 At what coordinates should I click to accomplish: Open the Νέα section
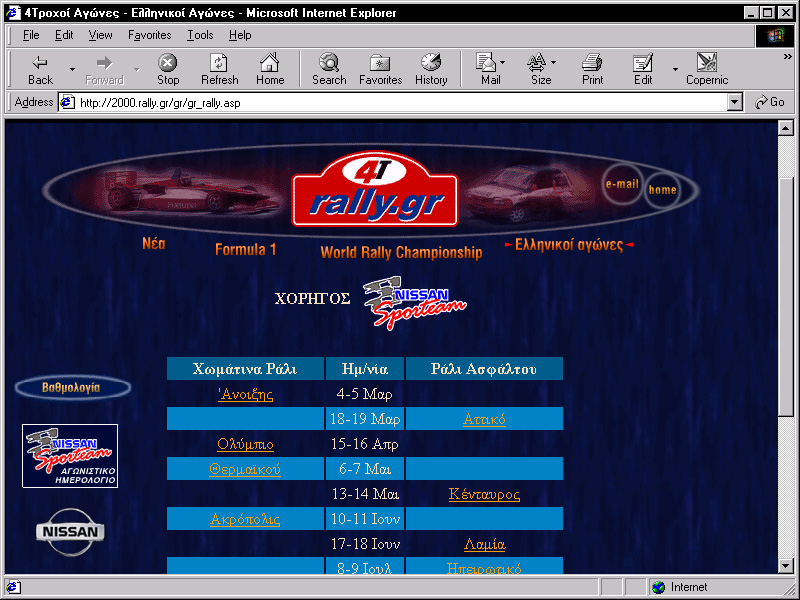154,244
